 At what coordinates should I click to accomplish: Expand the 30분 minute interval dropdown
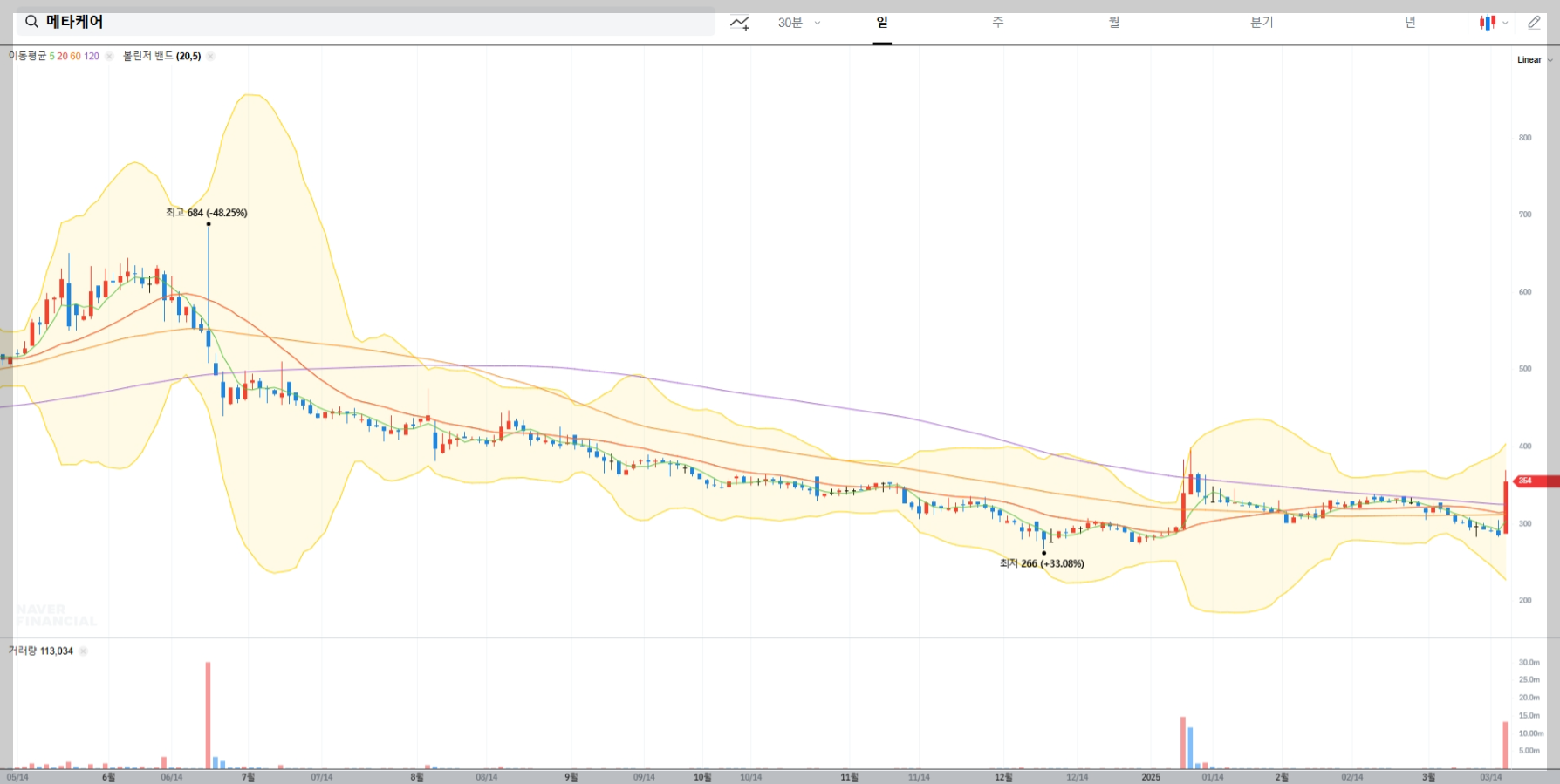pyautogui.click(x=799, y=23)
